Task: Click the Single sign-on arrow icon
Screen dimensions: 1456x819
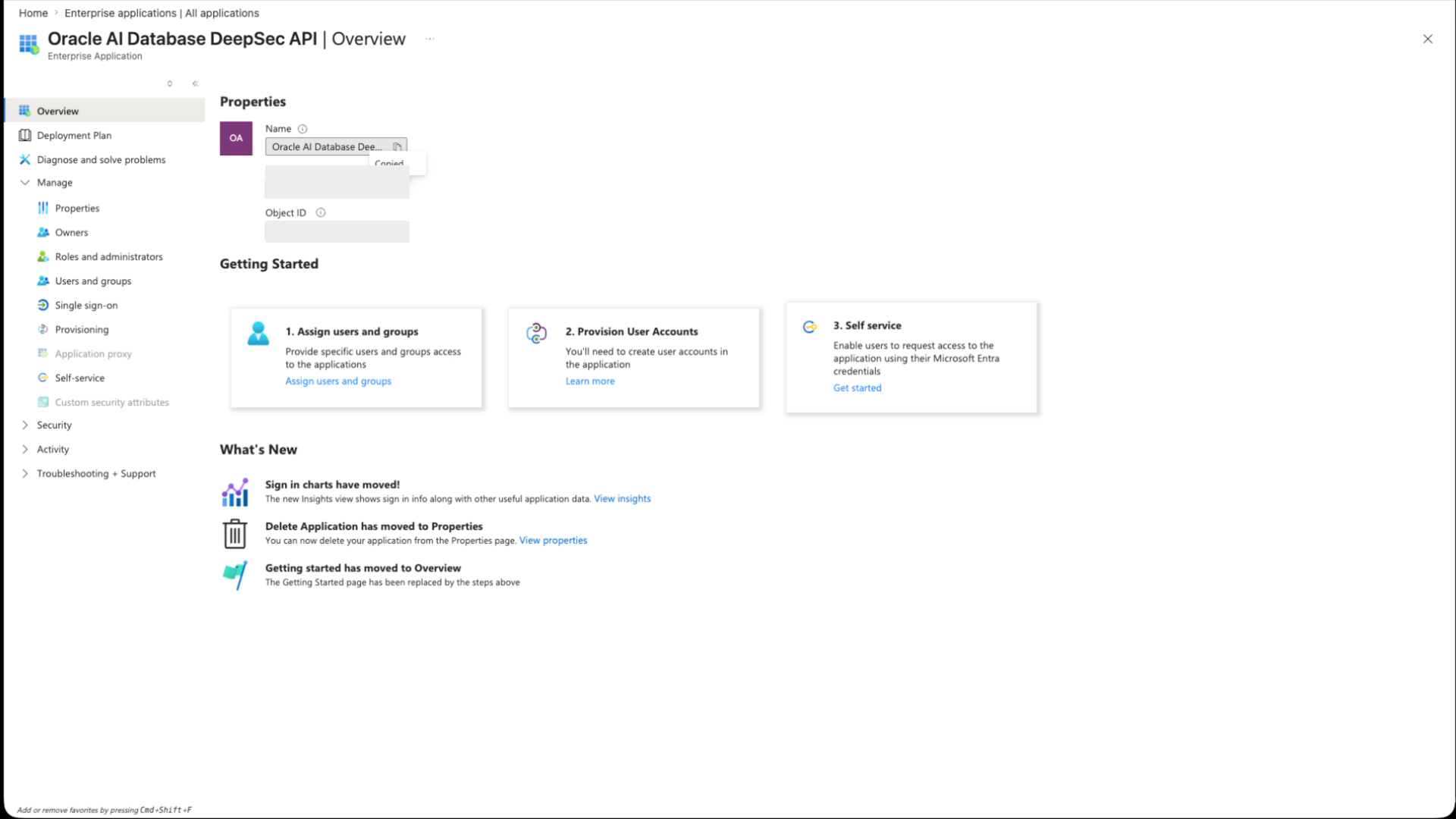Action: point(43,305)
